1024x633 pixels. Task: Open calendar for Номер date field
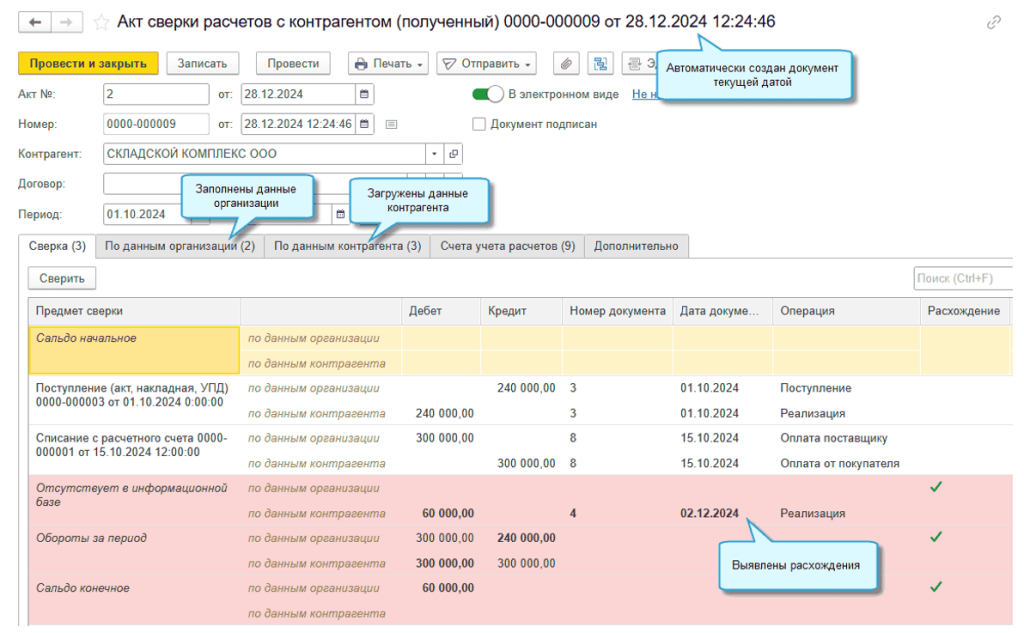click(x=364, y=124)
